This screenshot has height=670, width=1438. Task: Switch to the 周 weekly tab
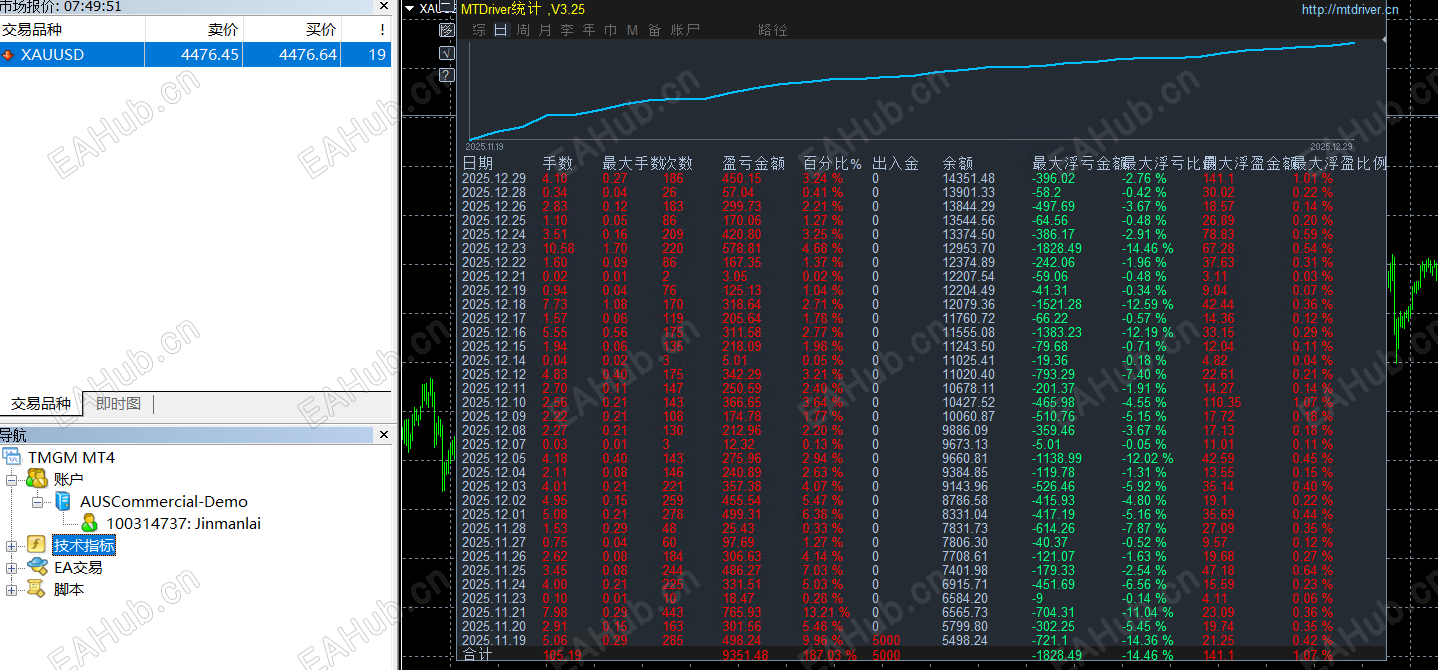(523, 30)
